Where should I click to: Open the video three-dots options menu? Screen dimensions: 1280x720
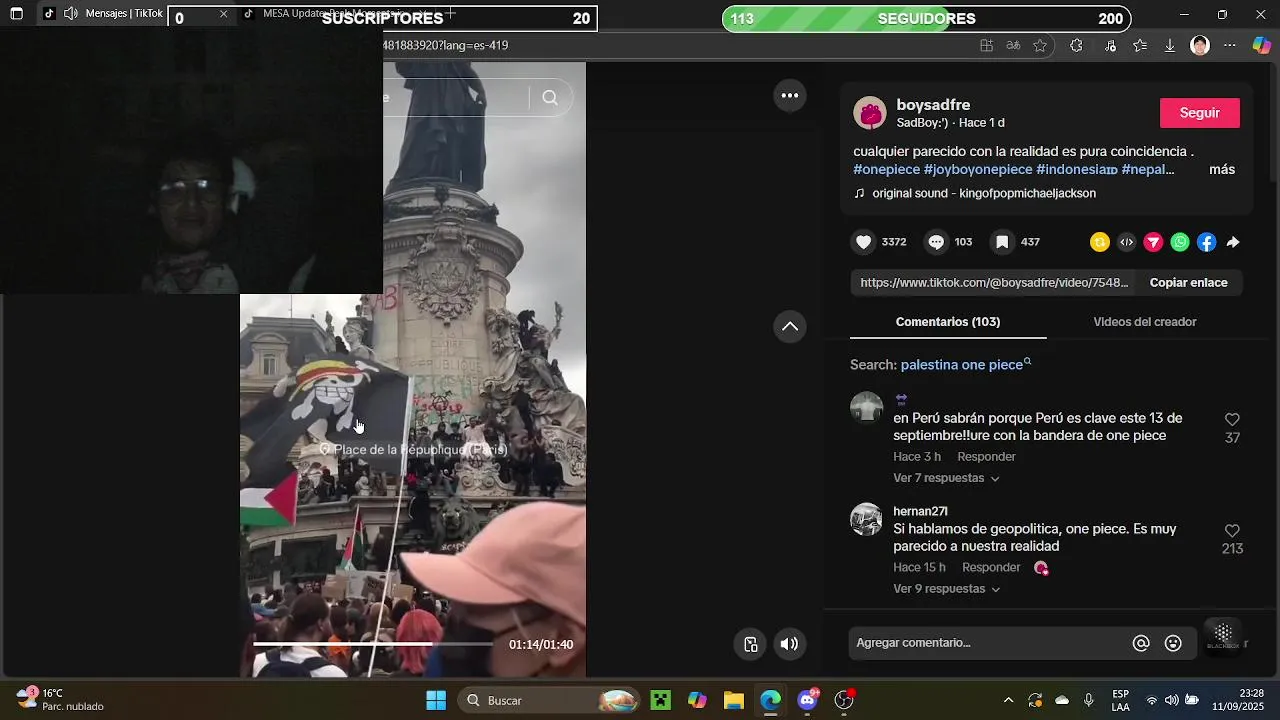pos(789,96)
